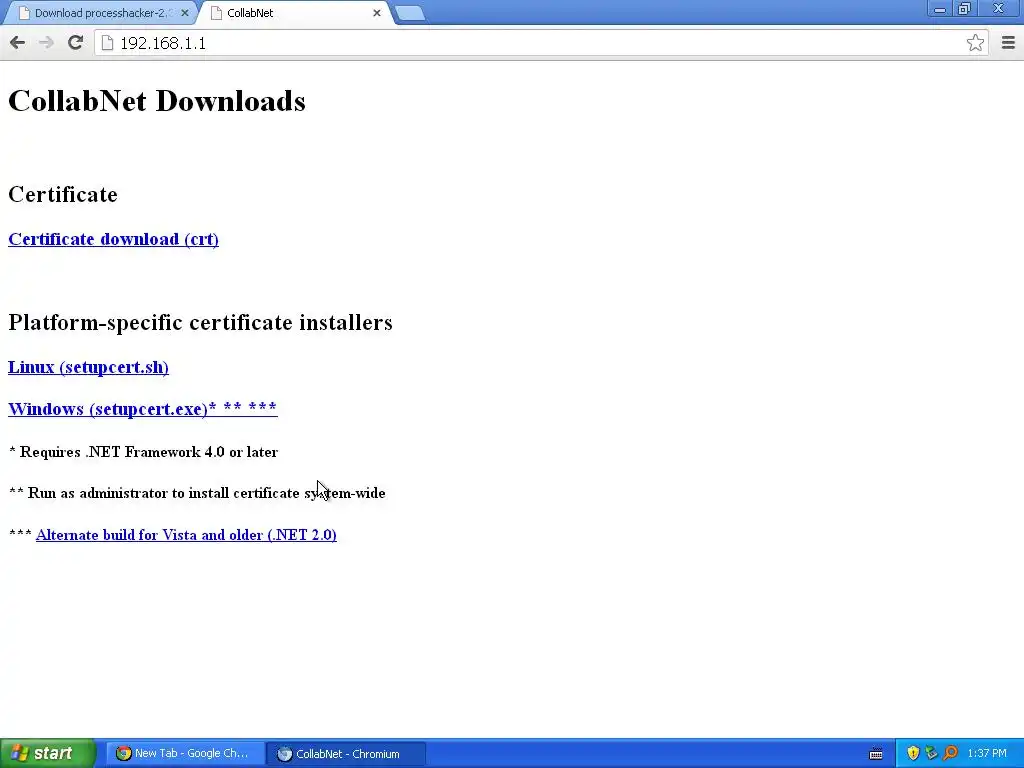Select CollabNet - Chromium taskbar button

tap(346, 754)
